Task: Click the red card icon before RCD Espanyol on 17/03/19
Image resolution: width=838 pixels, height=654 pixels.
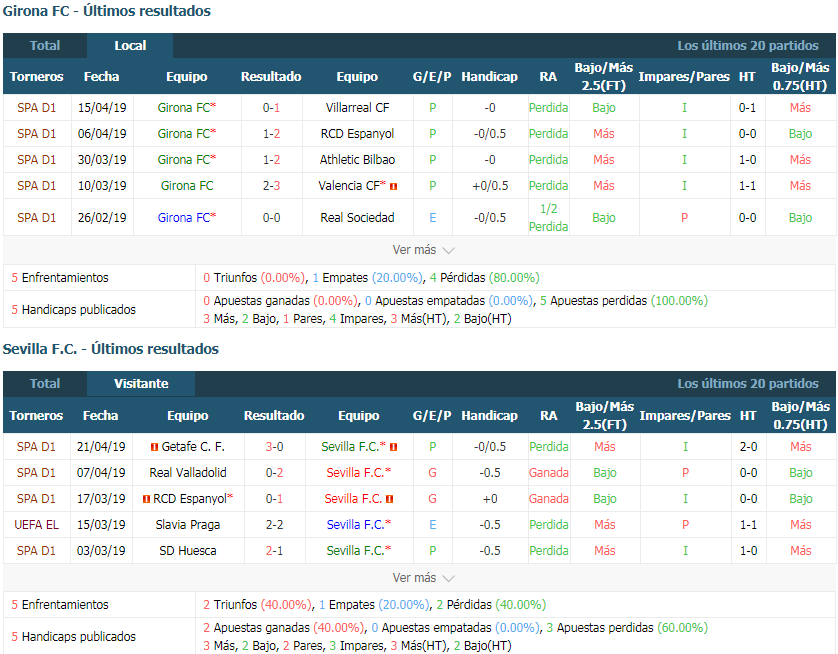Action: pyautogui.click(x=146, y=499)
